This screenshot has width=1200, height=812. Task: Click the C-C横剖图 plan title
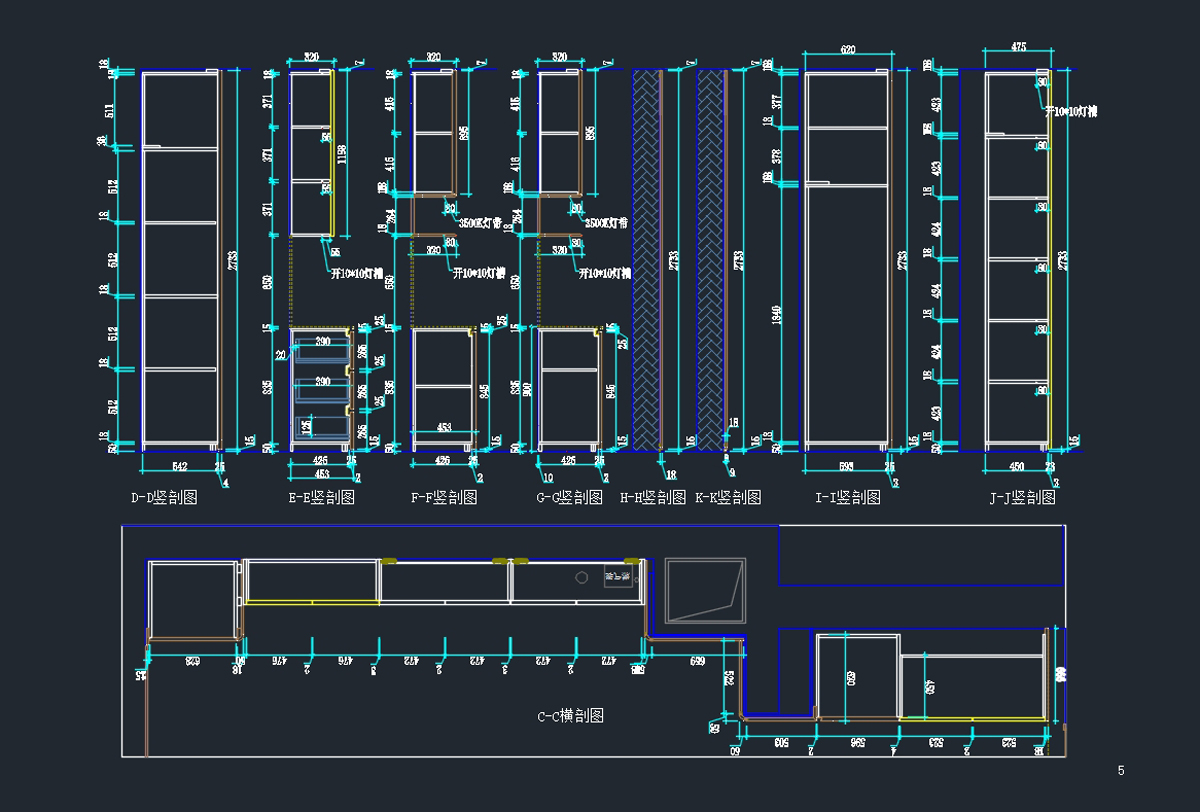coord(570,716)
